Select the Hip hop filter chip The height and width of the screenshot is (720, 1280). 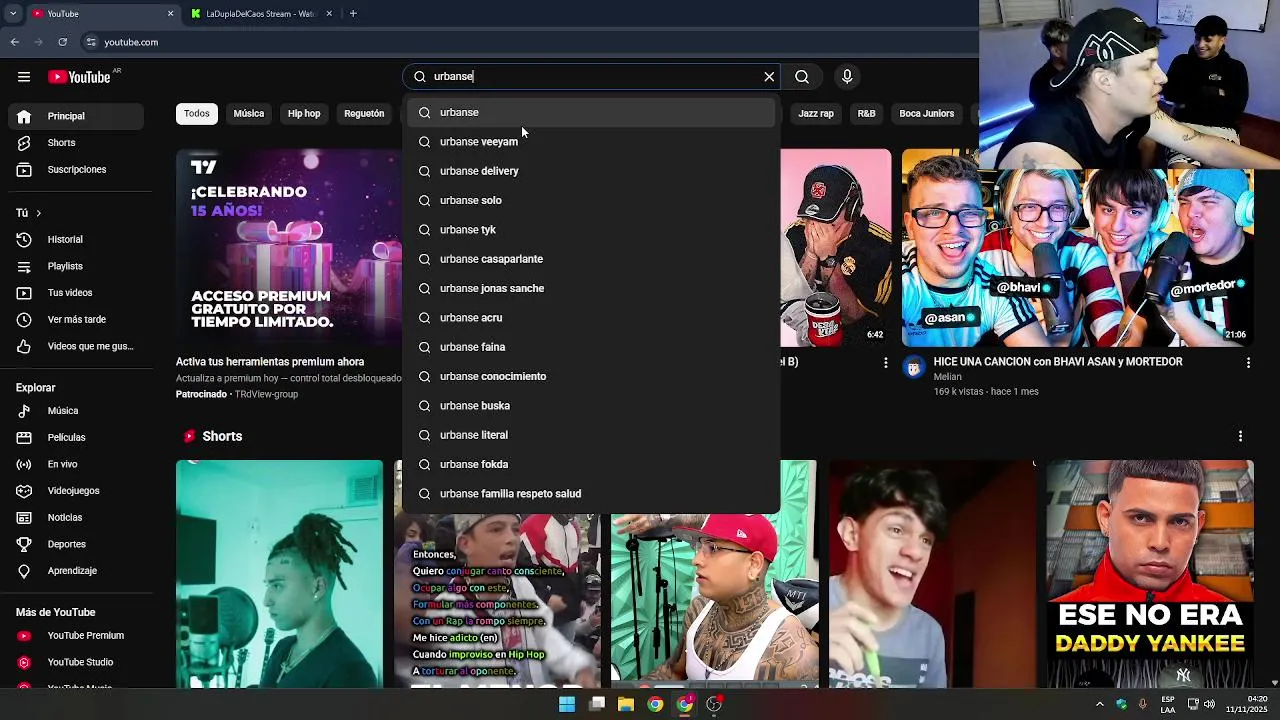pyautogui.click(x=304, y=114)
